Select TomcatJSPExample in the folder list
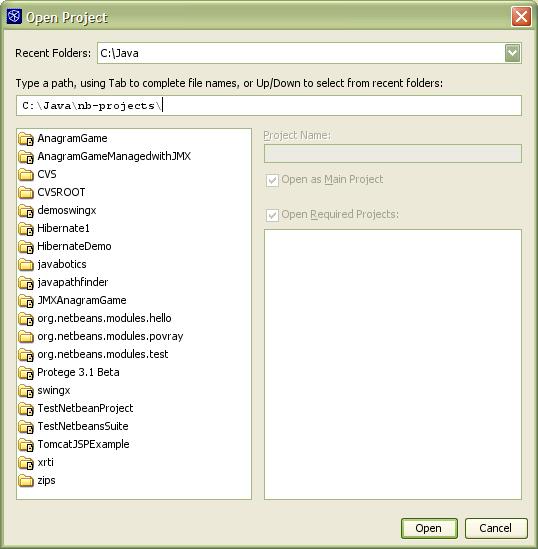This screenshot has width=538, height=549. 84,444
